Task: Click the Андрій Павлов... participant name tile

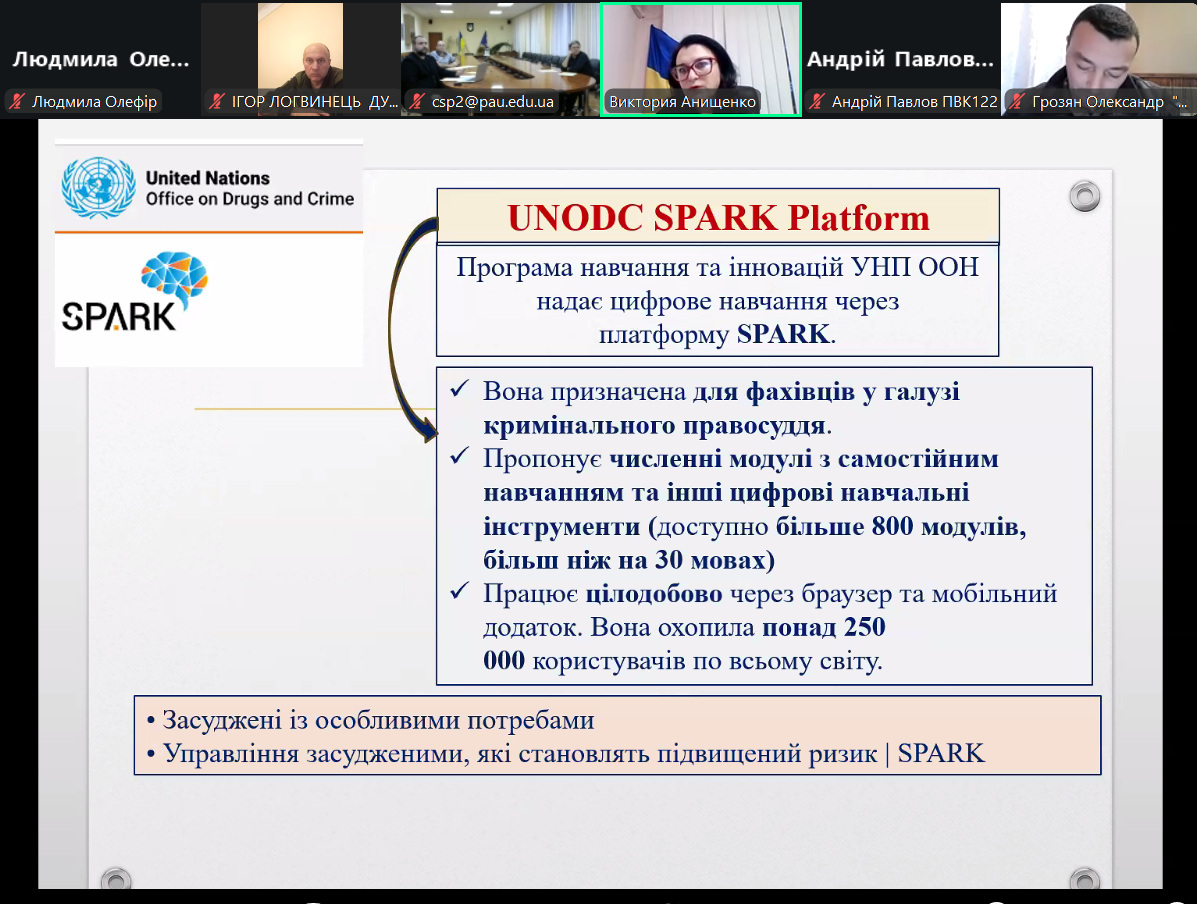Action: [900, 59]
